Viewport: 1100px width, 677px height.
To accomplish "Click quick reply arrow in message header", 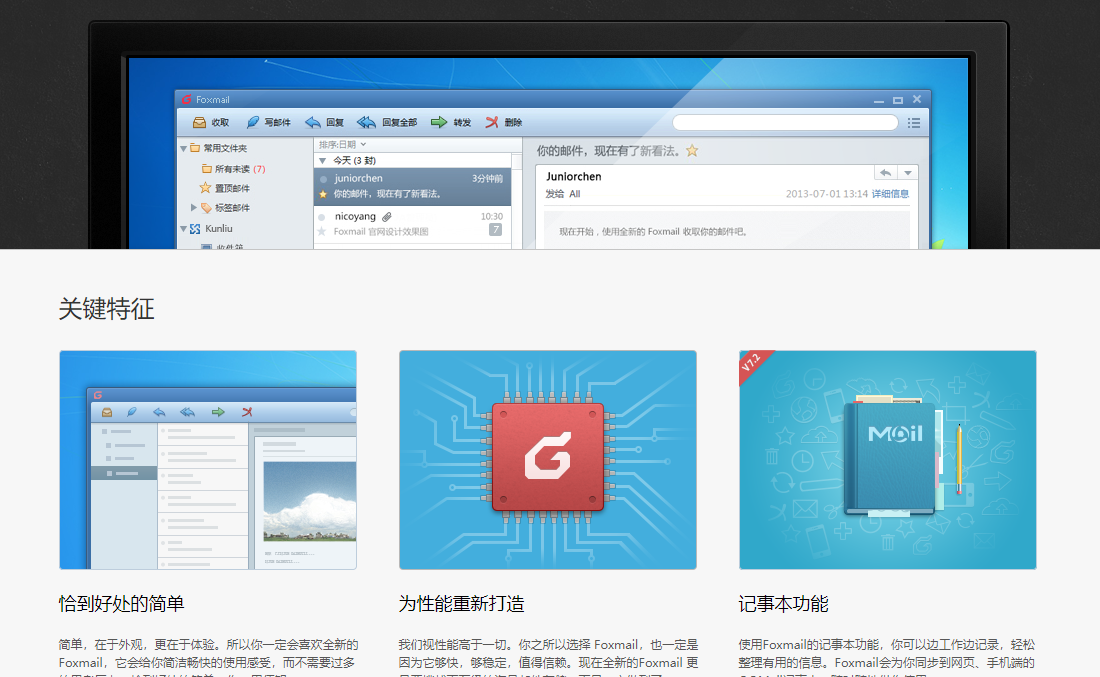I will coord(886,173).
